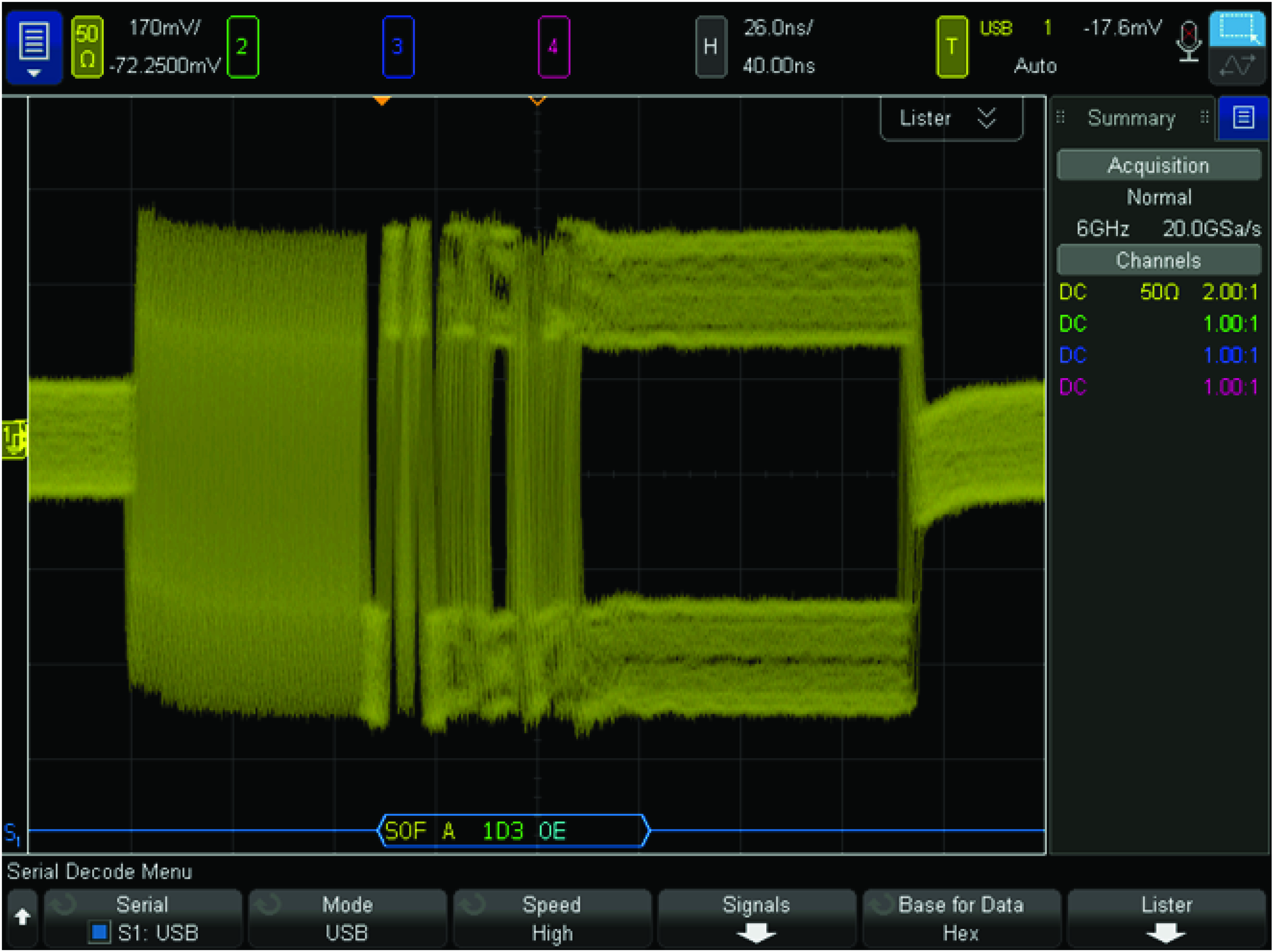Open the main menu icon at top left
The image size is (1274, 952).
(x=33, y=47)
